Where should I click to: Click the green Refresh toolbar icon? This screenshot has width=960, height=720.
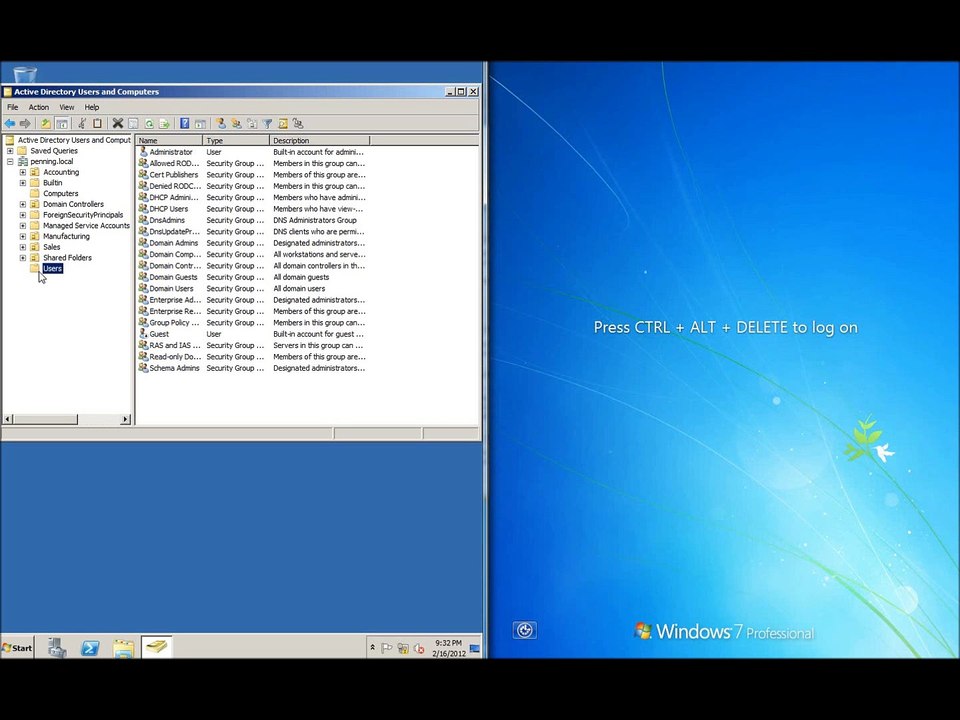(149, 124)
